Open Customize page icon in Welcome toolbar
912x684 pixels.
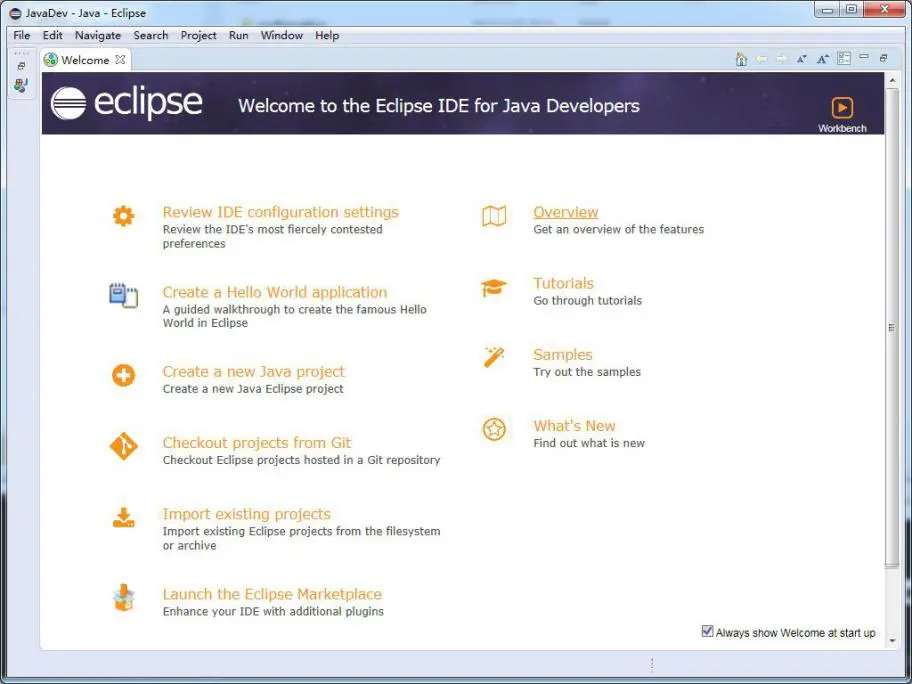click(843, 59)
